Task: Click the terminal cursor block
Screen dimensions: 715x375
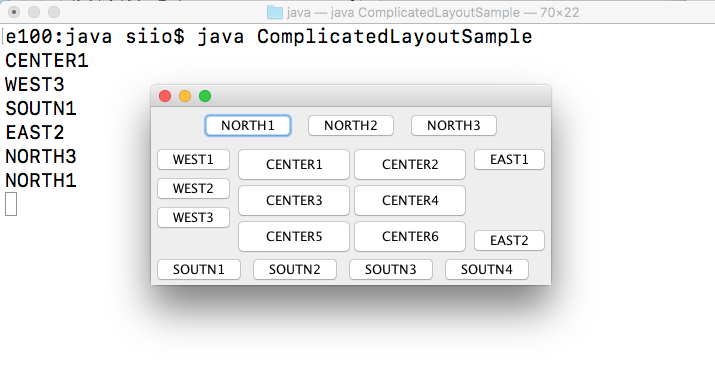Action: pyautogui.click(x=11, y=204)
